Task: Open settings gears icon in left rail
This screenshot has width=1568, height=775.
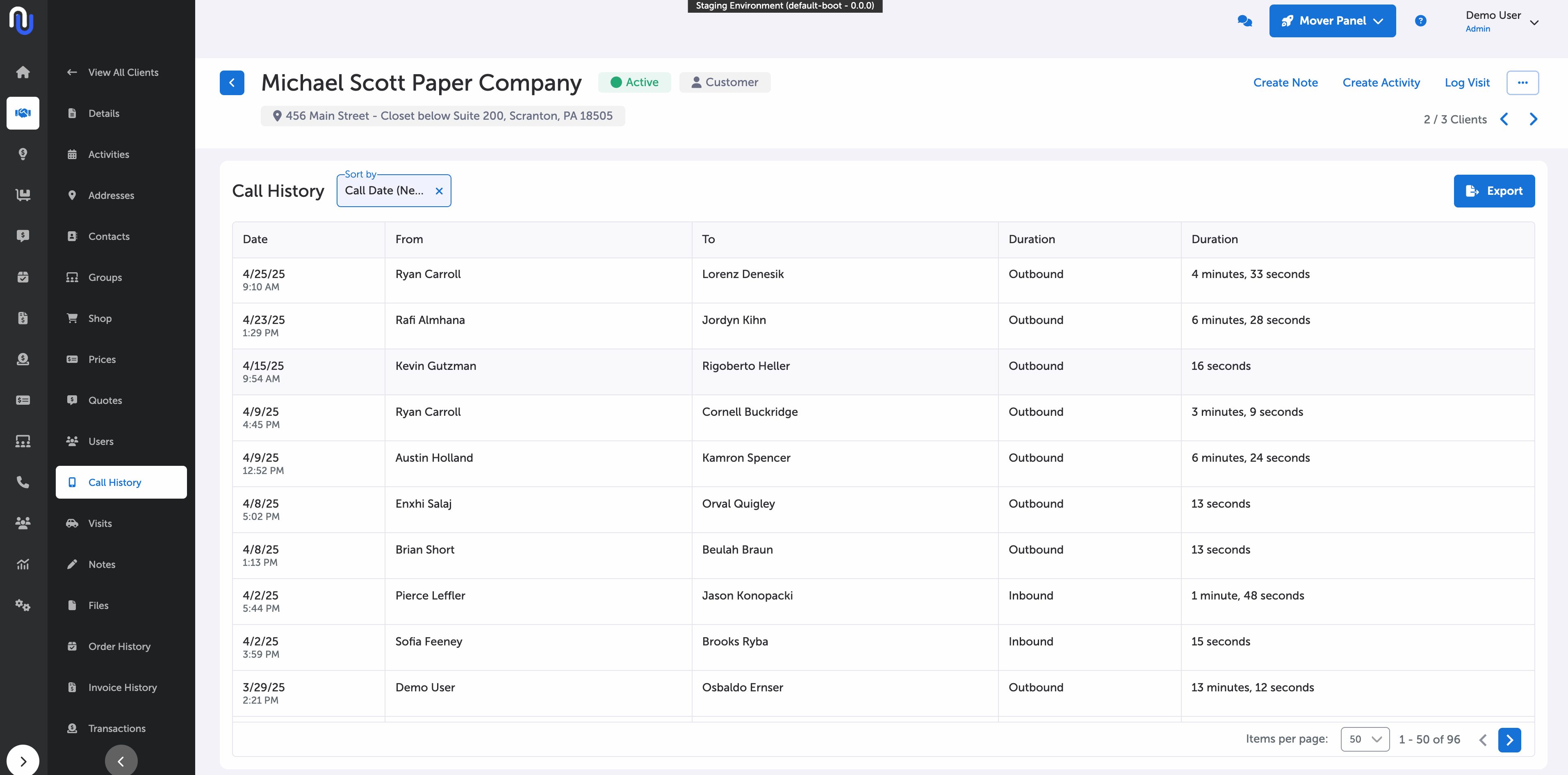Action: tap(23, 605)
